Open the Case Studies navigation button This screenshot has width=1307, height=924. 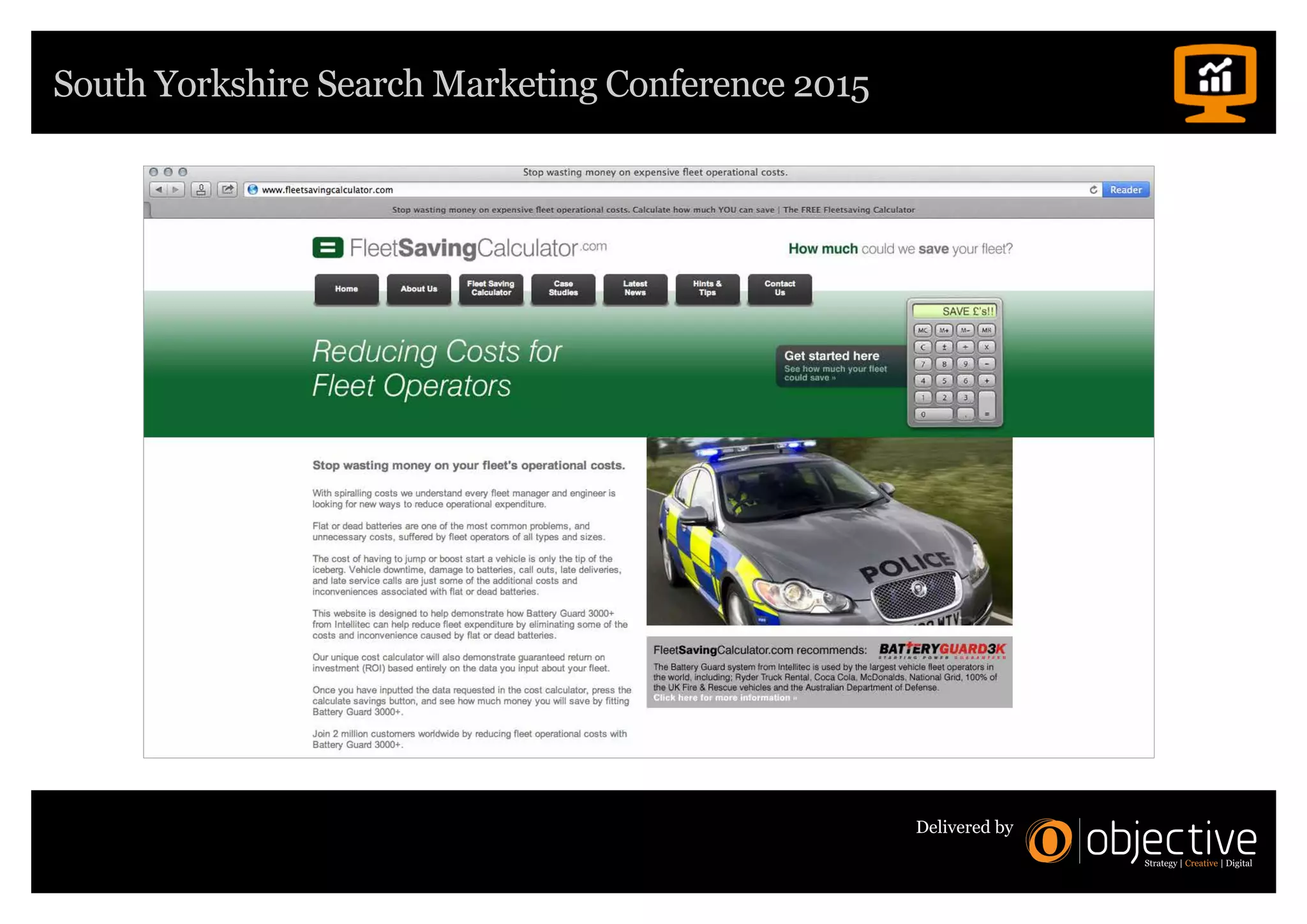(x=563, y=289)
